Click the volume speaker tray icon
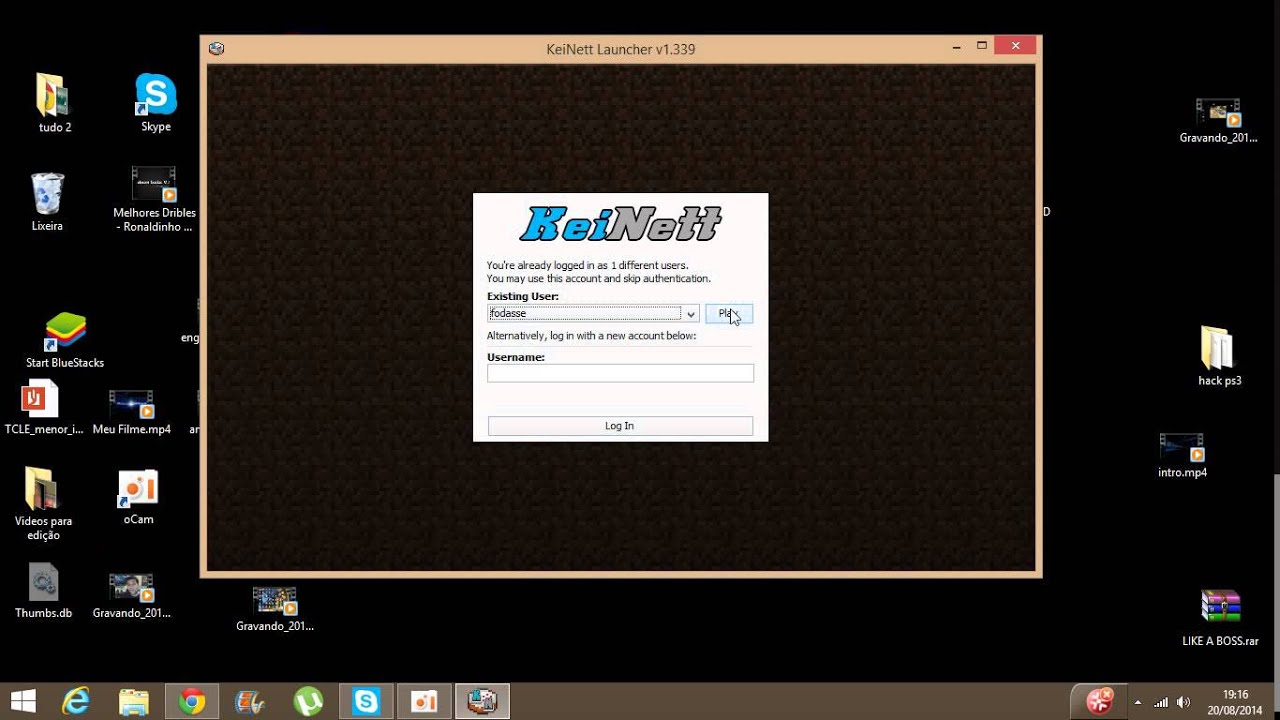This screenshot has height=720, width=1280. click(1184, 702)
